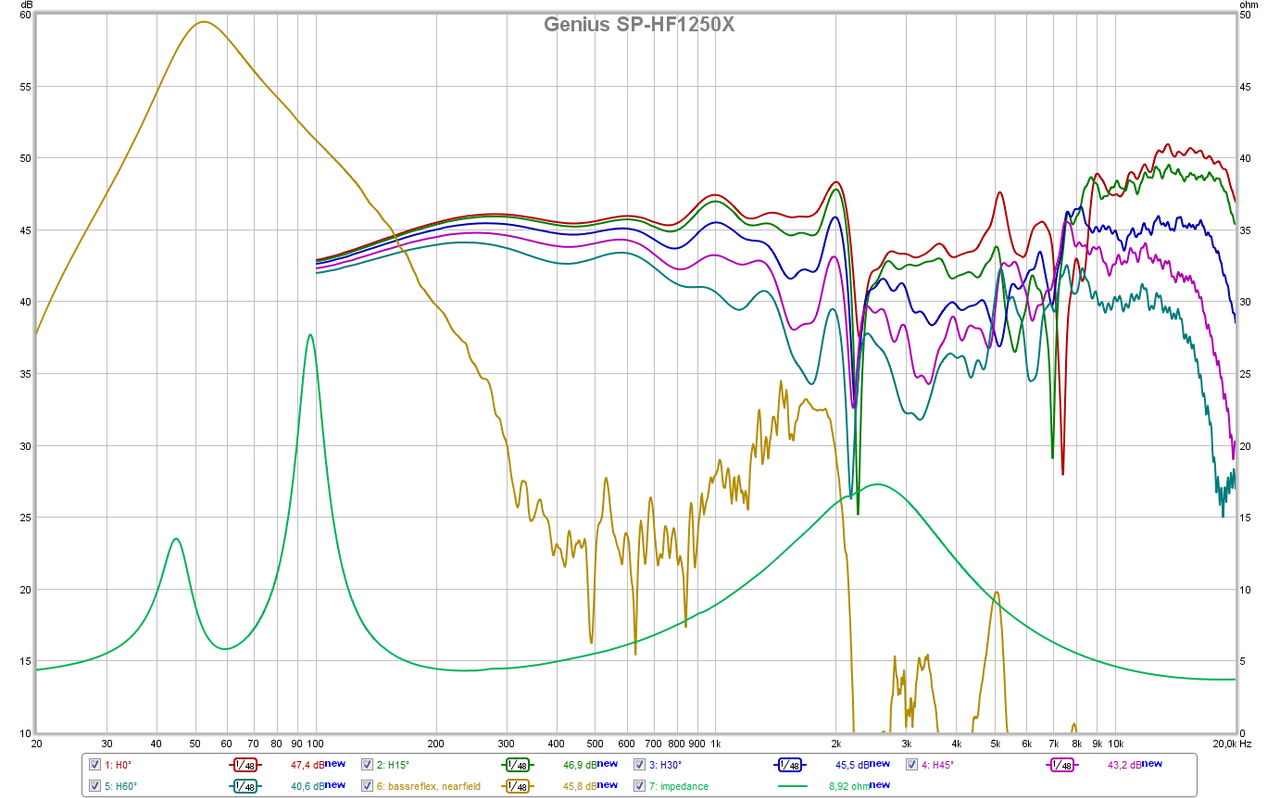Click the red 1/48 smoothing icon for H0°
Image resolution: width=1280 pixels, height=798 pixels.
(x=246, y=765)
